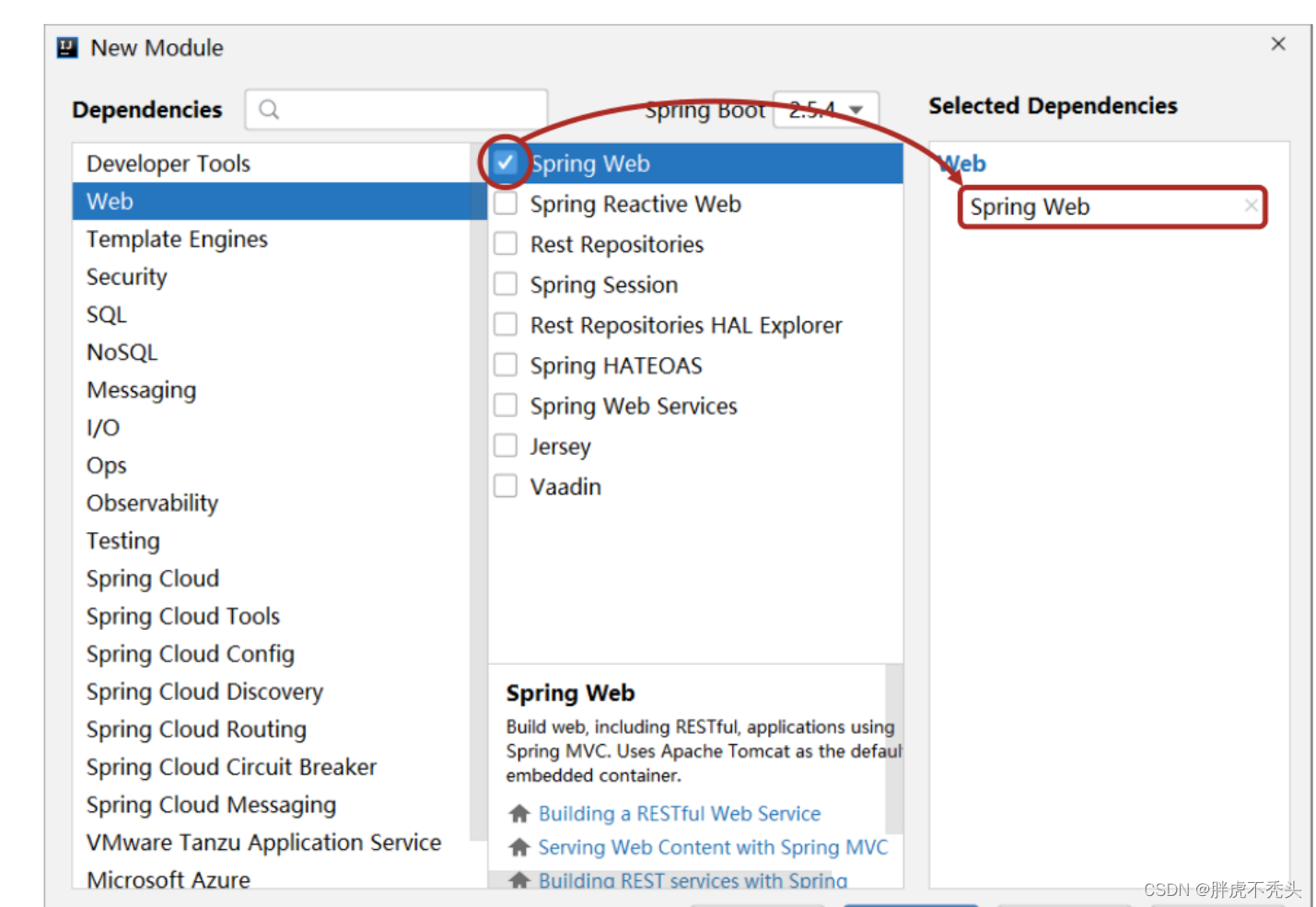Open Serving Web Content with Spring MVC link
This screenshot has height=907, width=1316.
click(x=714, y=847)
